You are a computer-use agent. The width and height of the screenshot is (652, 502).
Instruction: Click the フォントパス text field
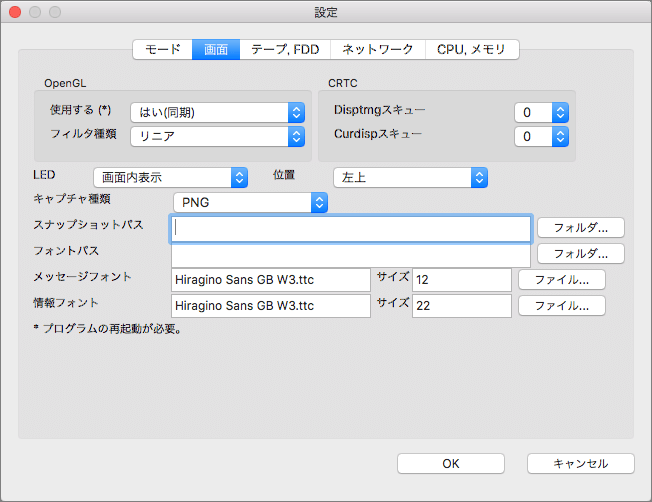click(x=351, y=255)
